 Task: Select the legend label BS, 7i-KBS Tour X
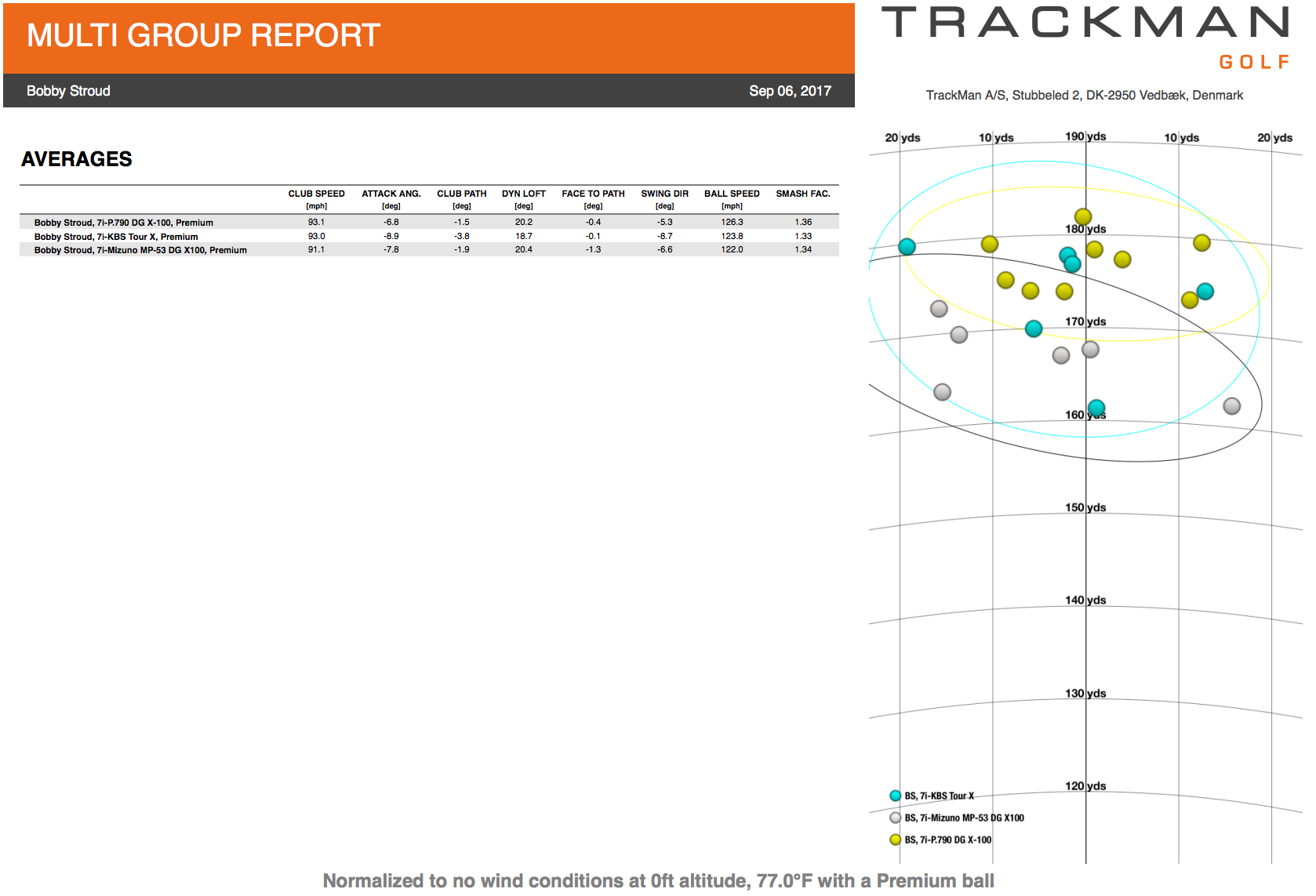click(x=939, y=796)
